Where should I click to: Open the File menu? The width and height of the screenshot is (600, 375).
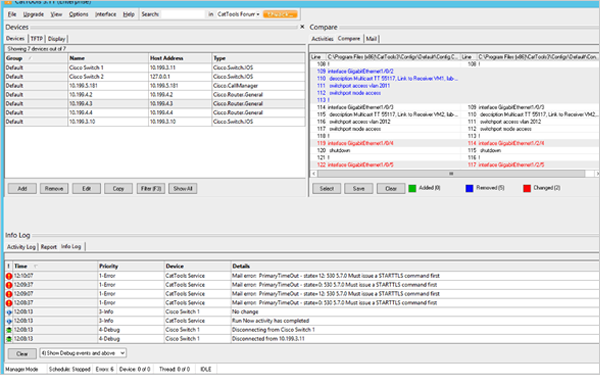(12, 14)
